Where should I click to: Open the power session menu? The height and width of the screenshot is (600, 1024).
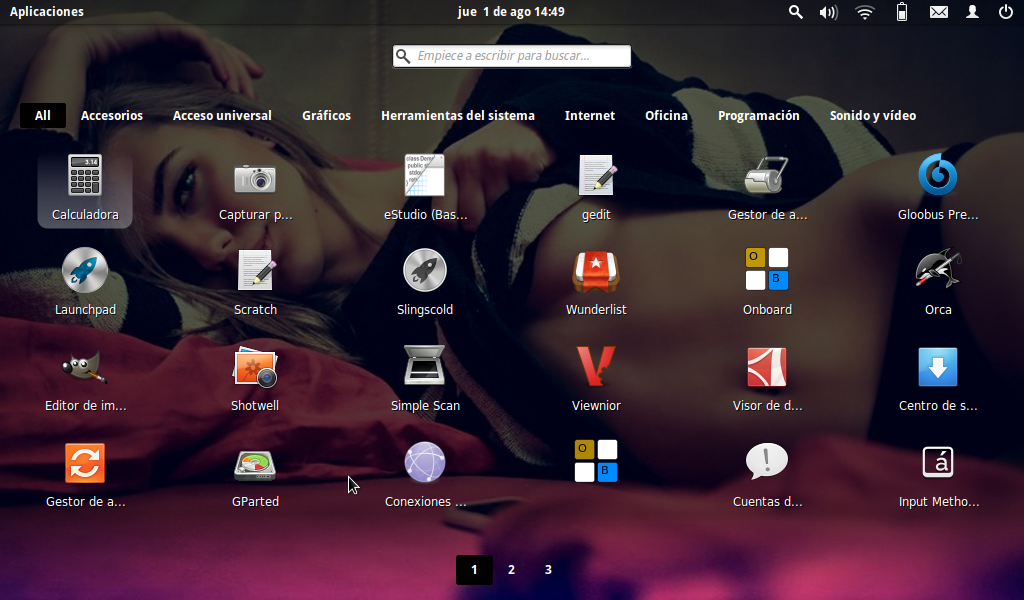[x=1006, y=12]
